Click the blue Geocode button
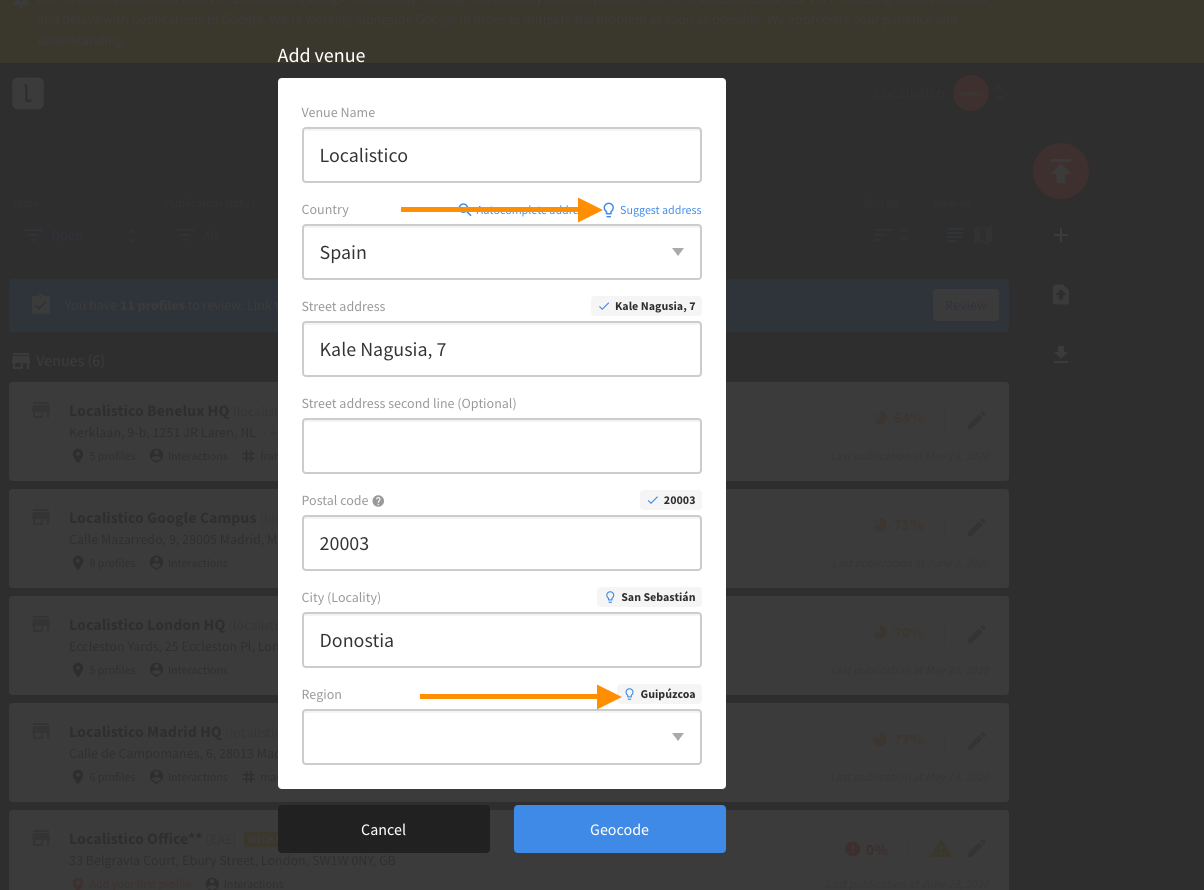This screenshot has height=890, width=1204. click(x=620, y=829)
